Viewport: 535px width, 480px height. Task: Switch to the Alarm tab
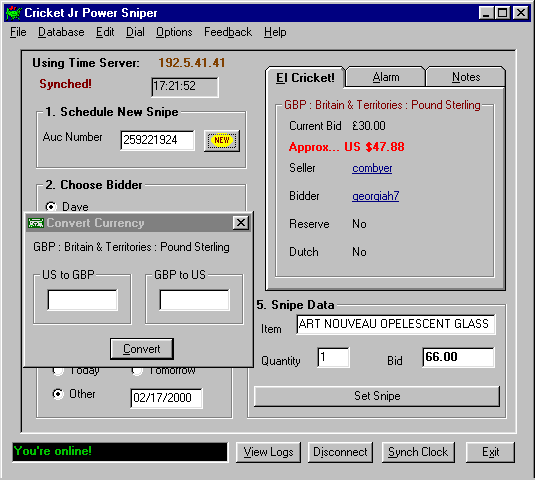pyautogui.click(x=386, y=77)
